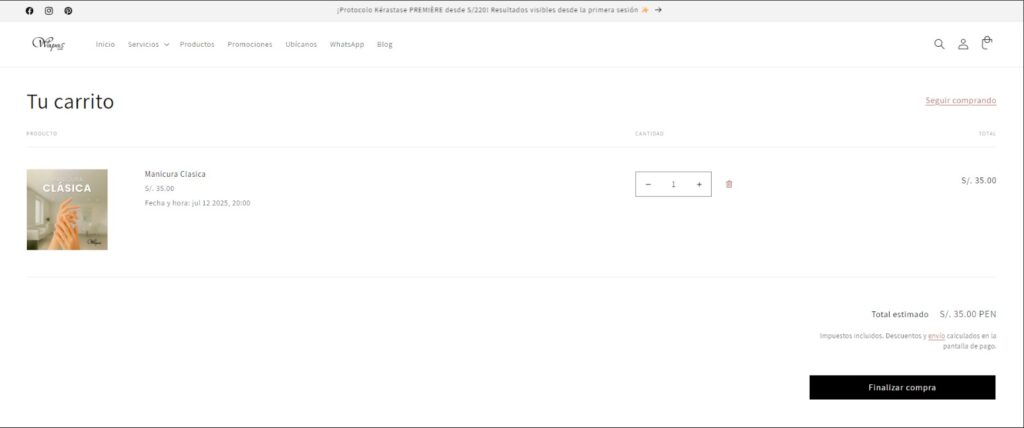Decrease quantity with minus button
This screenshot has width=1024, height=428.
[648, 184]
